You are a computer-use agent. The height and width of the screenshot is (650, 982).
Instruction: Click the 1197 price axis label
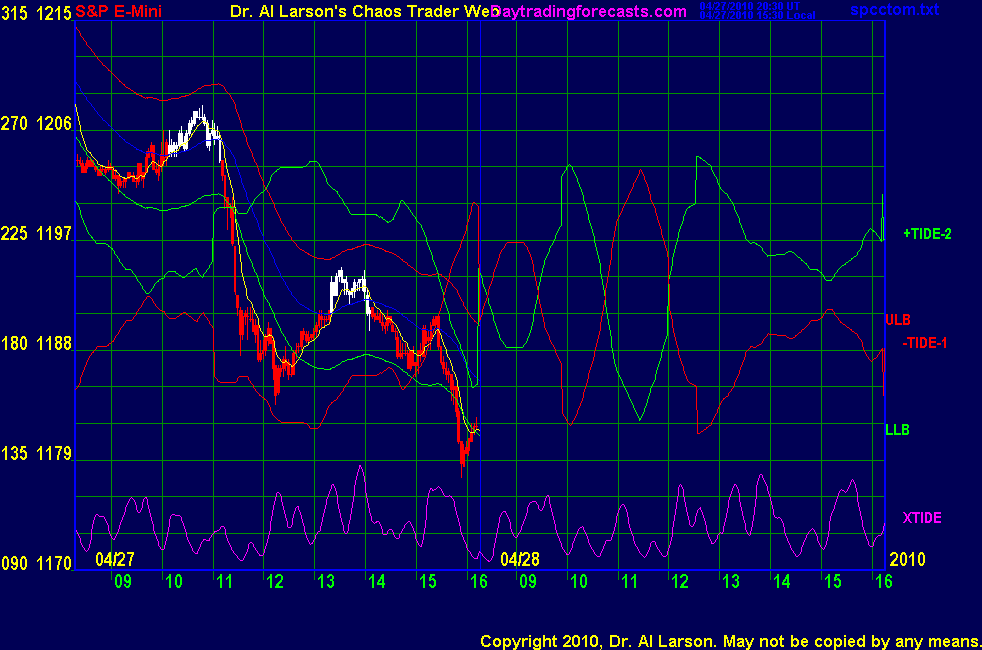pyautogui.click(x=54, y=234)
